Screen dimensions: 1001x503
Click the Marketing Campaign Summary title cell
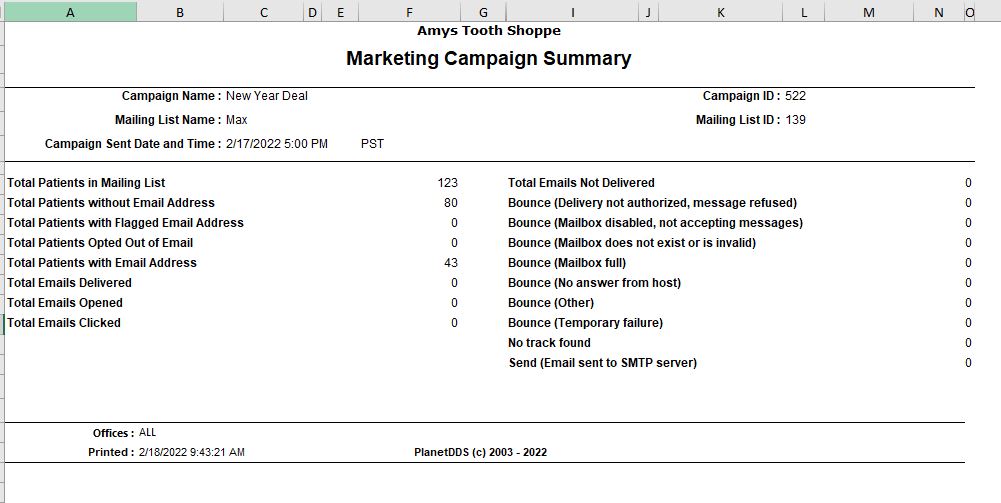488,58
